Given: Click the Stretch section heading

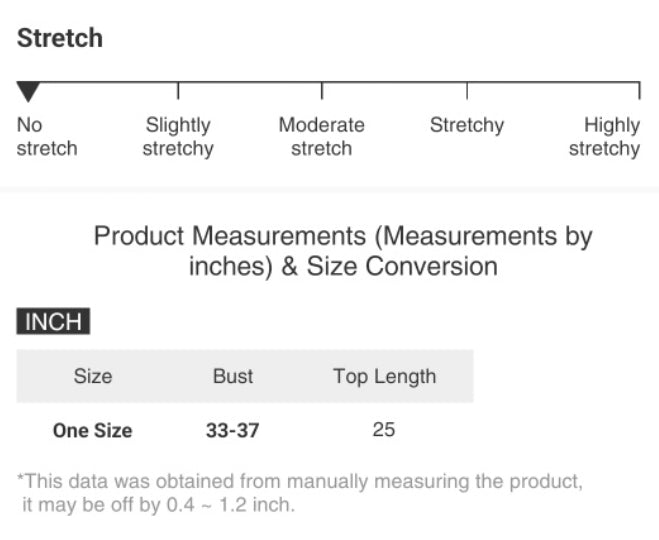Looking at the screenshot, I should tap(60, 39).
